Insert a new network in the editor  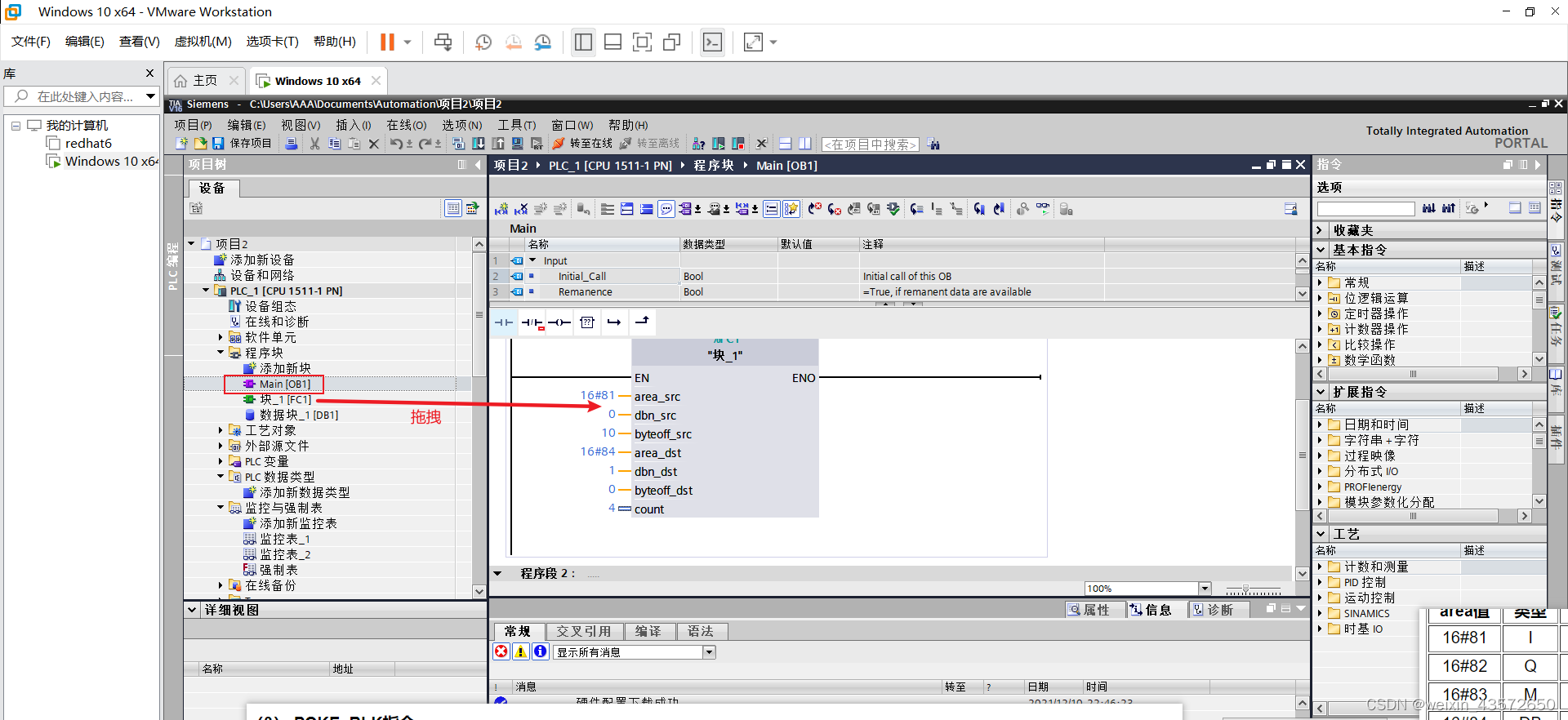click(501, 209)
